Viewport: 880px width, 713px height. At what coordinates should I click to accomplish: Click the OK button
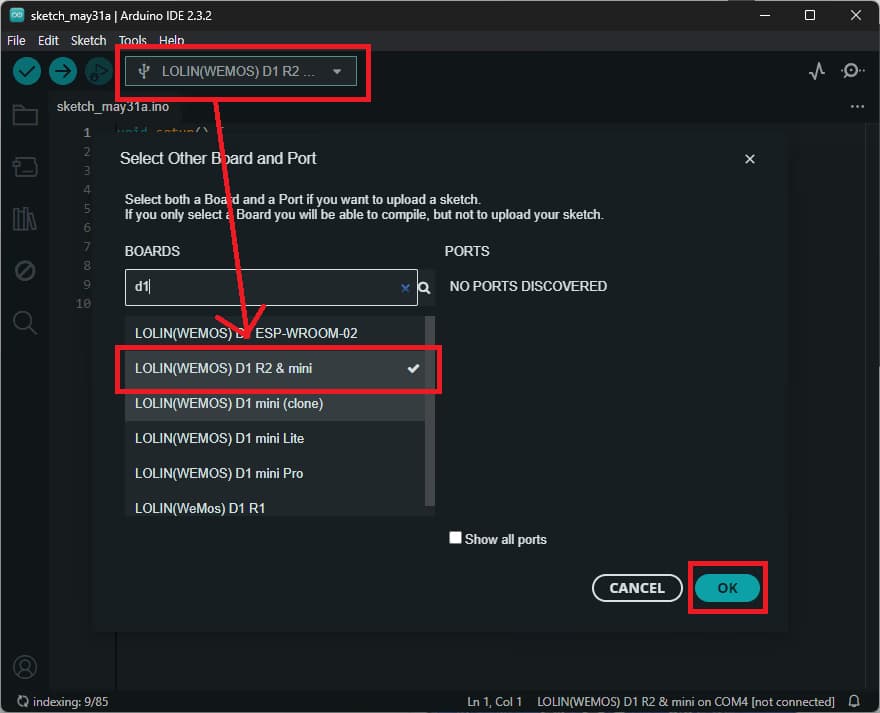coord(727,588)
